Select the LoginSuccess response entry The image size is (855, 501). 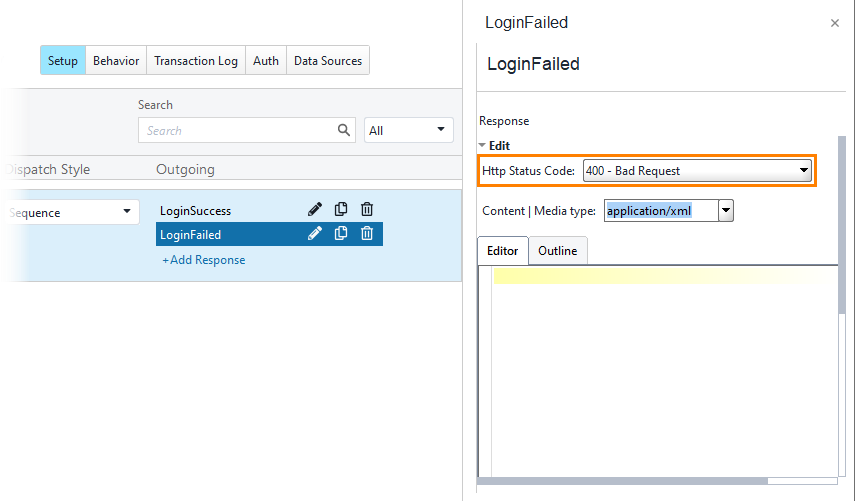[195, 210]
